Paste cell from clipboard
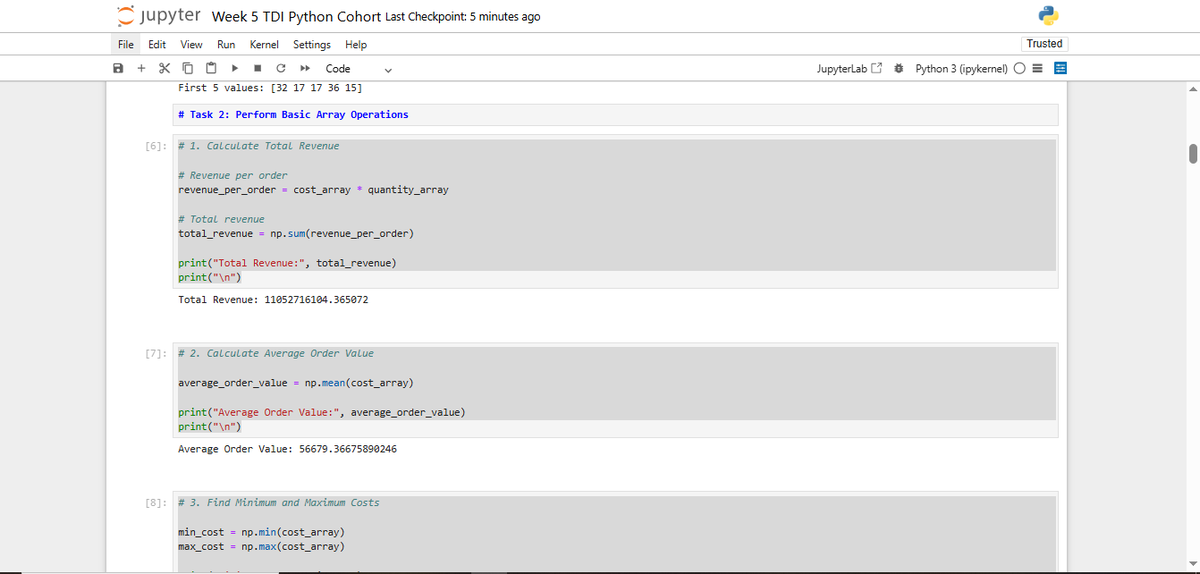The width and height of the screenshot is (1200, 574). pos(210,69)
